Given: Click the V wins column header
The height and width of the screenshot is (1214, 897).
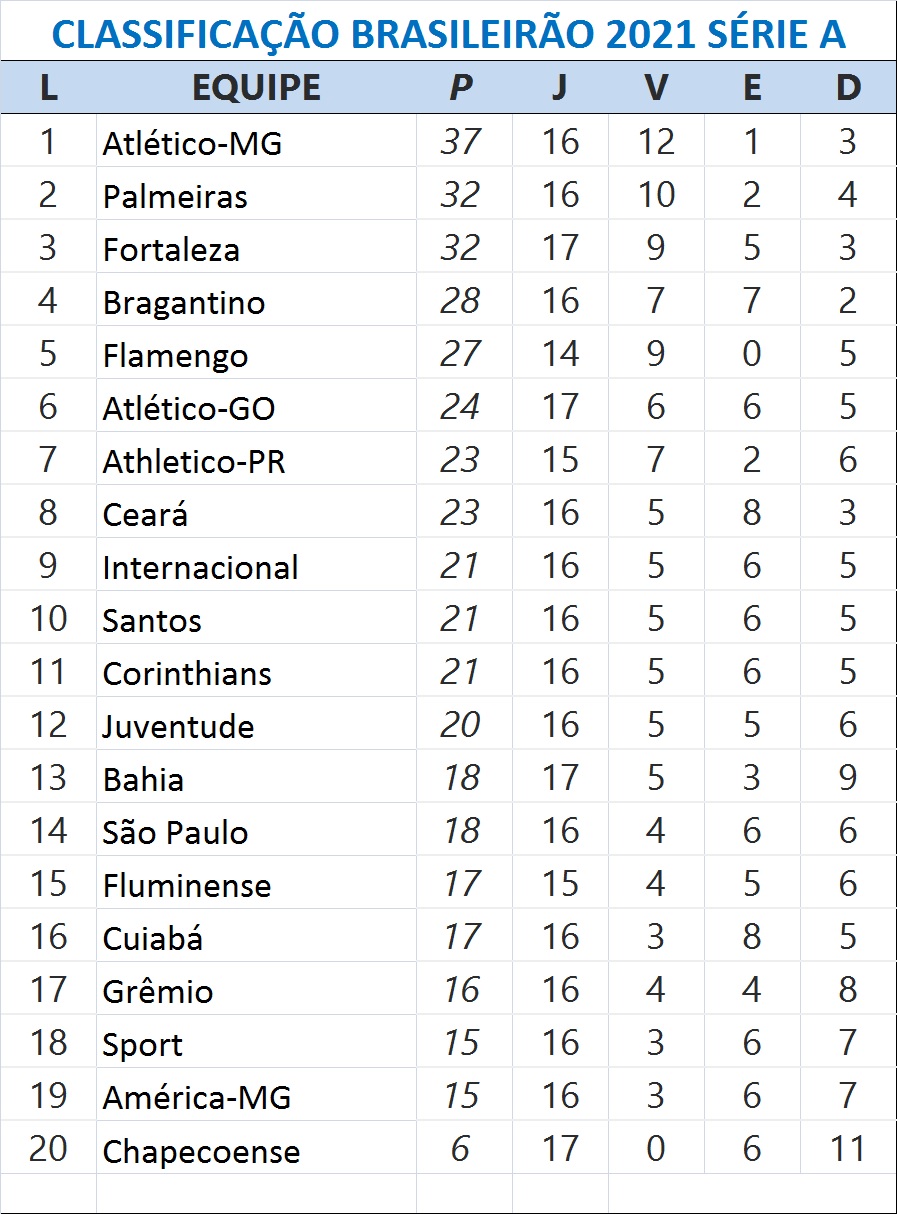Looking at the screenshot, I should 655,88.
